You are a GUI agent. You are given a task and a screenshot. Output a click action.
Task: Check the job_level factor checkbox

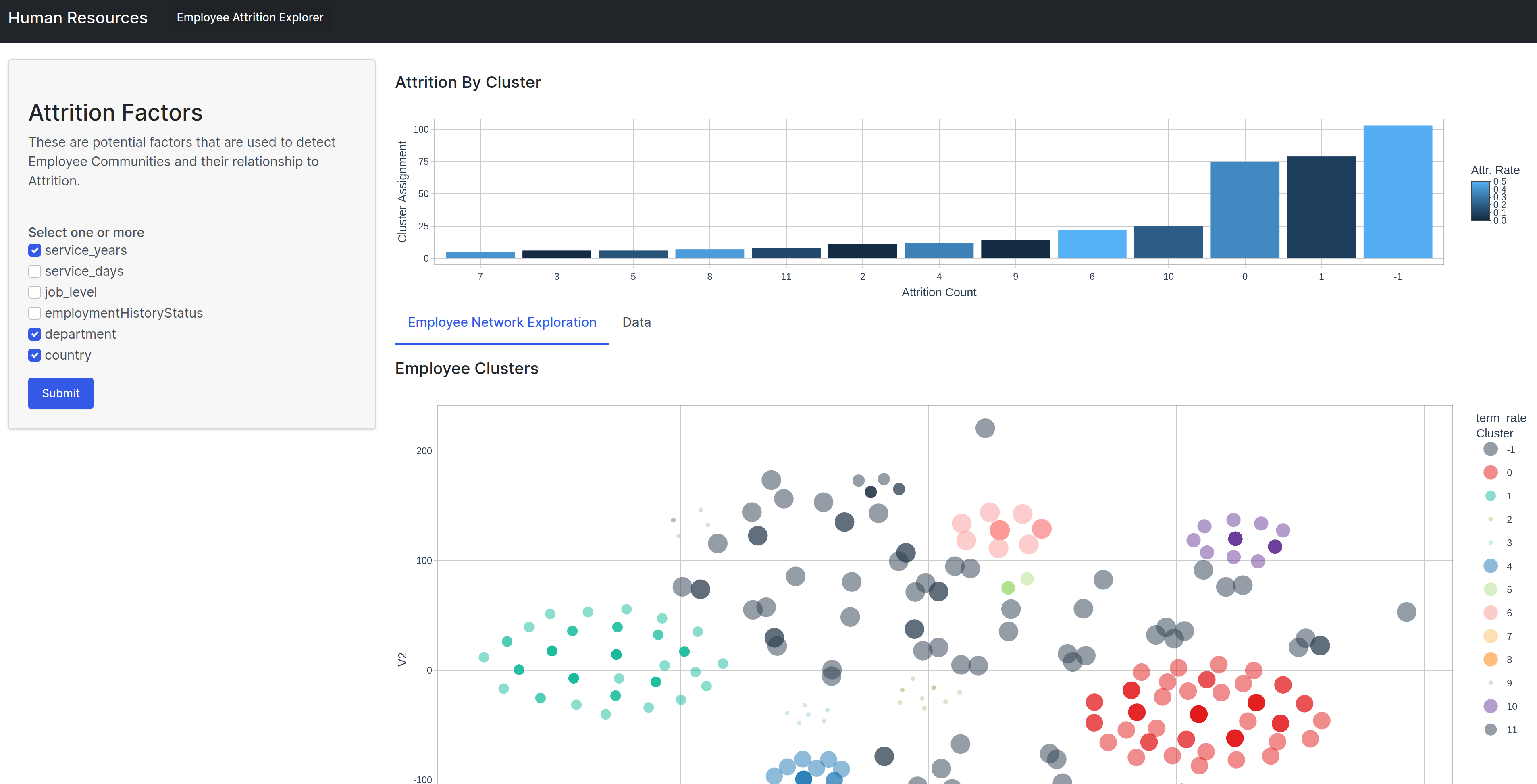click(35, 292)
